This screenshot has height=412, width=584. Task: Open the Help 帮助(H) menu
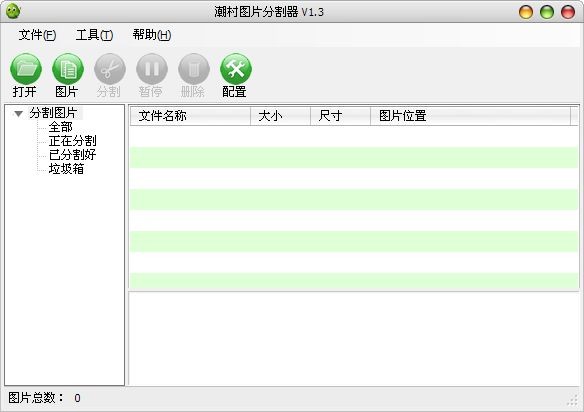tap(152, 35)
